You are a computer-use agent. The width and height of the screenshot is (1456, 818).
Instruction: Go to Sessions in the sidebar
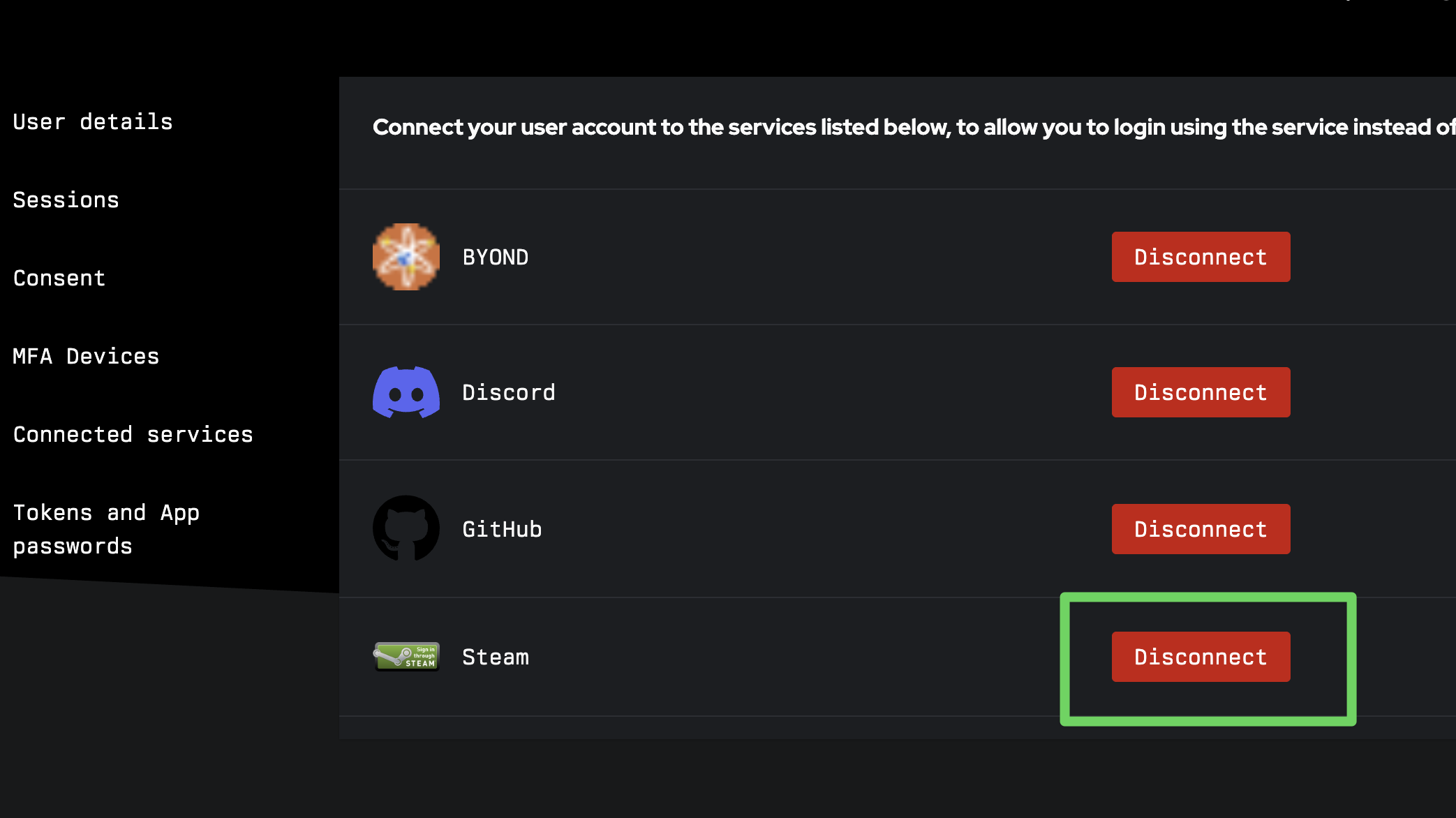tap(66, 200)
